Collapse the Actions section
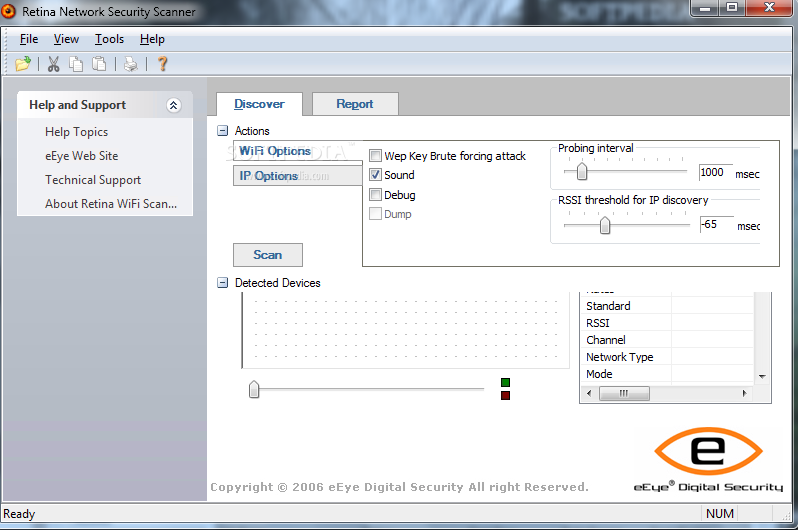This screenshot has width=798, height=530. 222,131
